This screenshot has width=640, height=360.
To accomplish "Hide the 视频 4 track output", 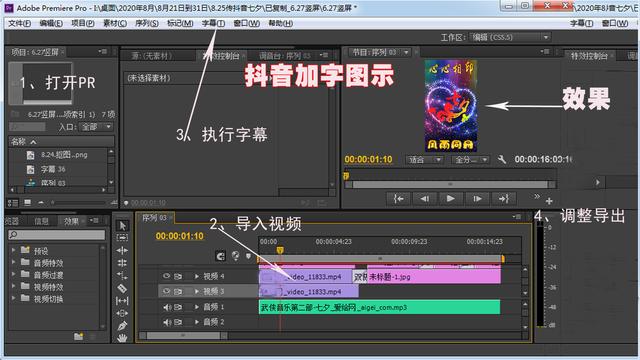I will point(166,276).
